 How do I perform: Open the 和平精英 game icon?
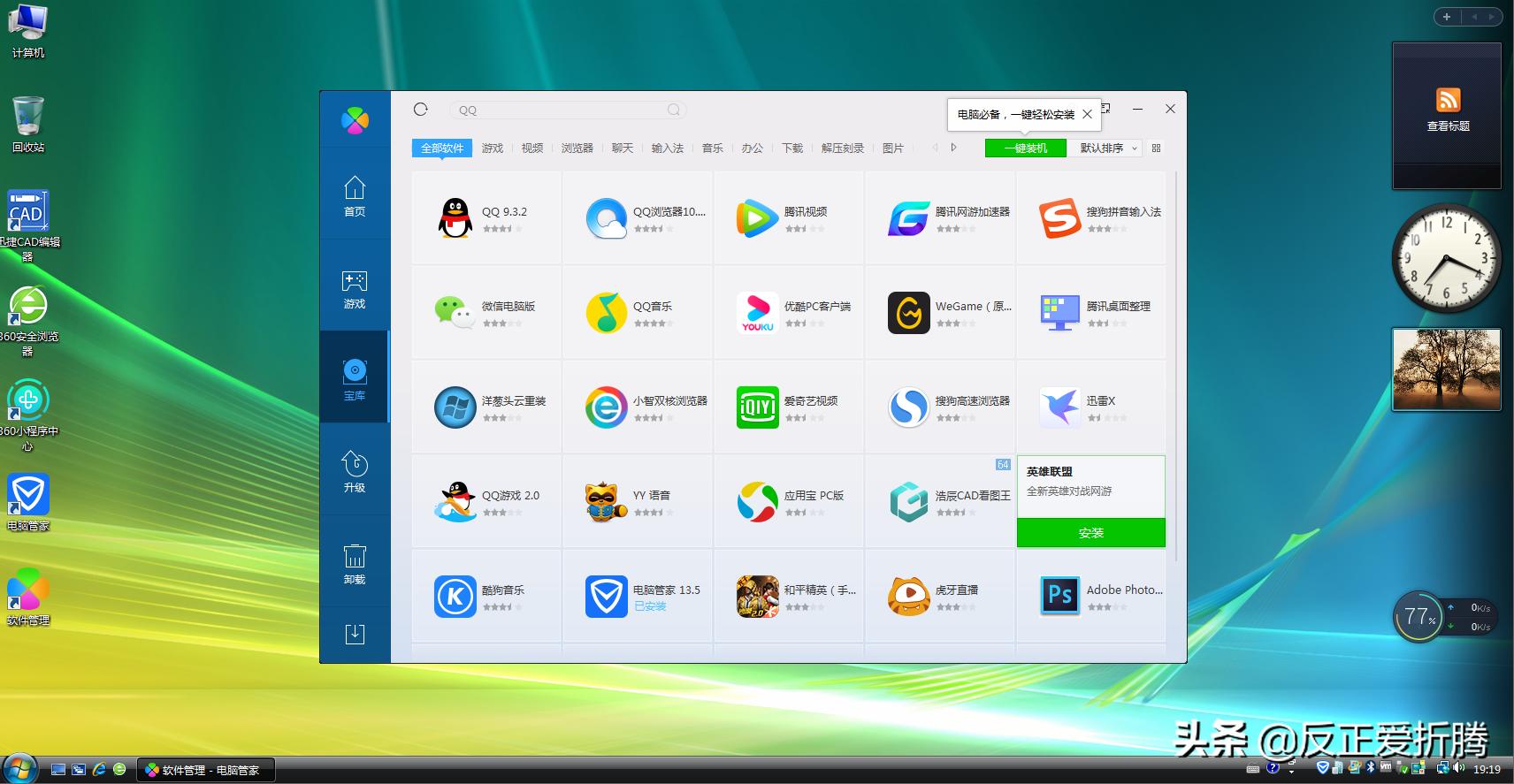pyautogui.click(x=757, y=597)
